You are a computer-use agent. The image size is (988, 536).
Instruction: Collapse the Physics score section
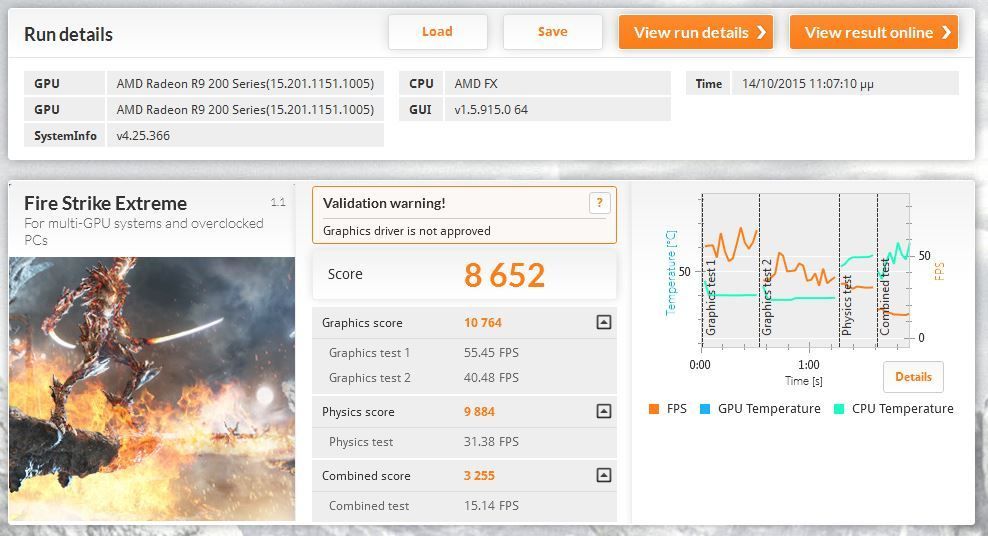tap(603, 412)
